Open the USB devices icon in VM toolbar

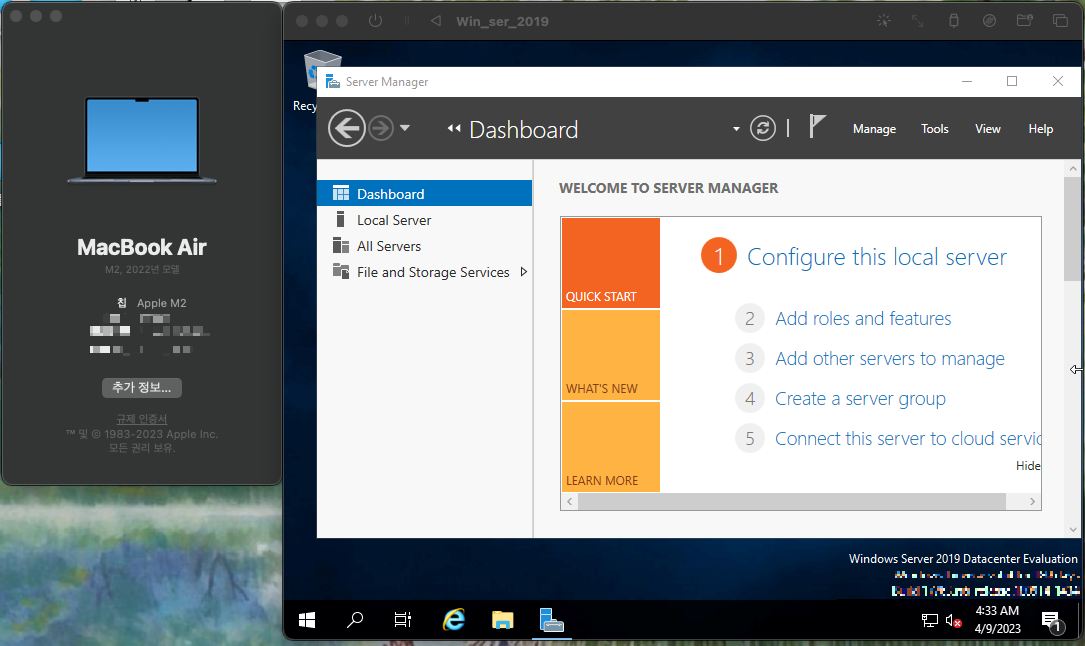(x=954, y=21)
